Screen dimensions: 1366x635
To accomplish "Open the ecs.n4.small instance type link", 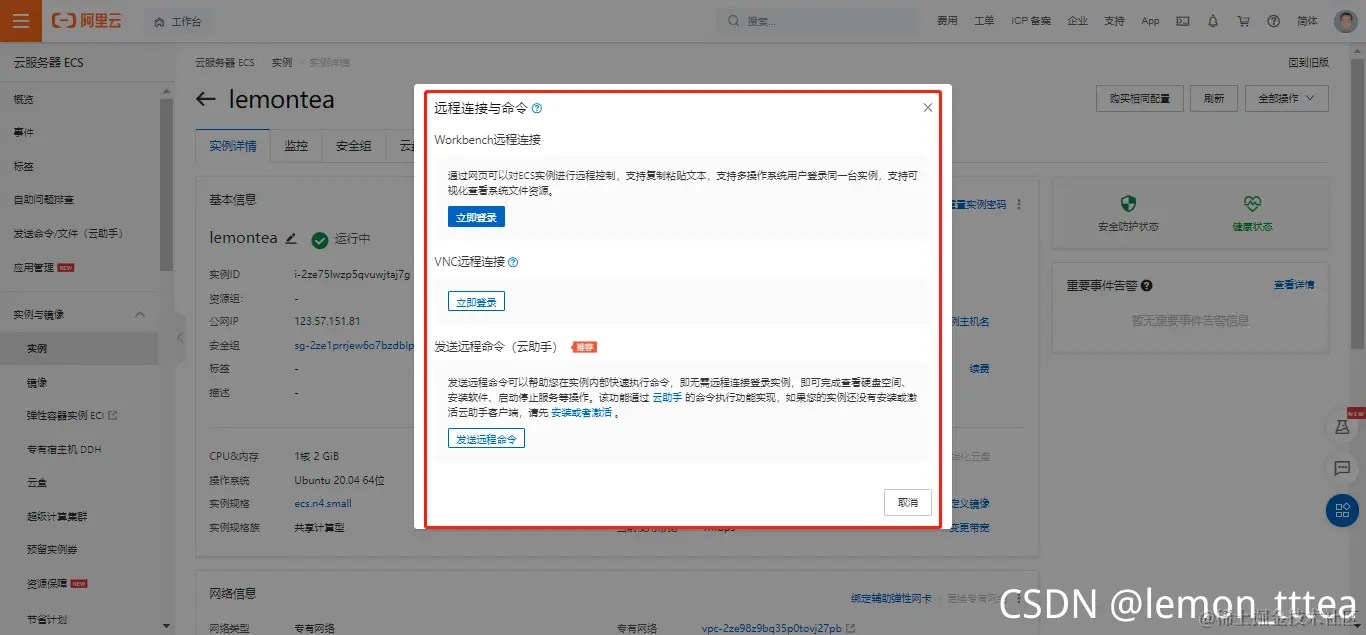I will (x=323, y=503).
